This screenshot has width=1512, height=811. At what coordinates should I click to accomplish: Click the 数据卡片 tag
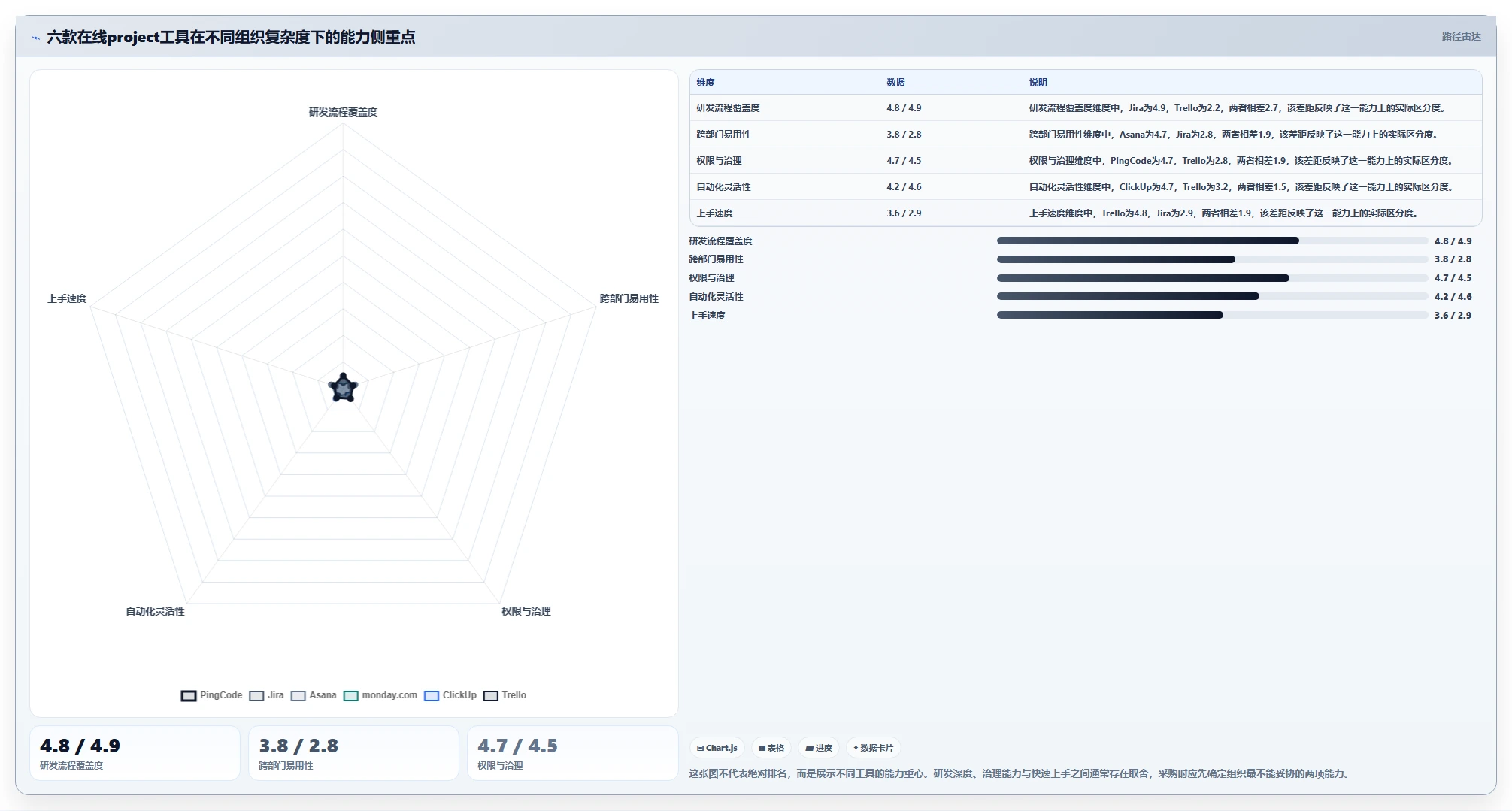tap(874, 748)
